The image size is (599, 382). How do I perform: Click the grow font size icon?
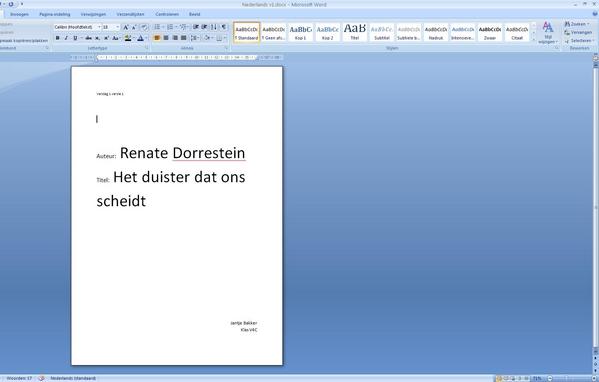125,27
